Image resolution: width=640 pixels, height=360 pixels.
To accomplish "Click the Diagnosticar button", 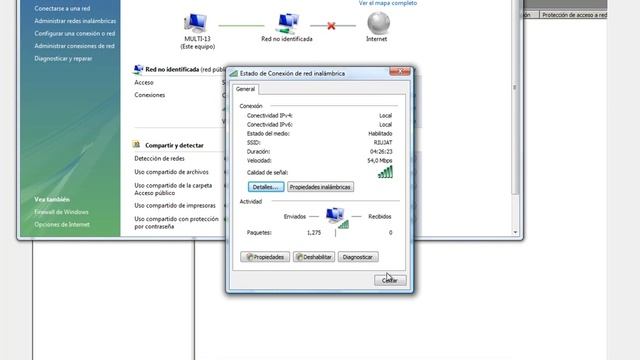I will click(358, 257).
